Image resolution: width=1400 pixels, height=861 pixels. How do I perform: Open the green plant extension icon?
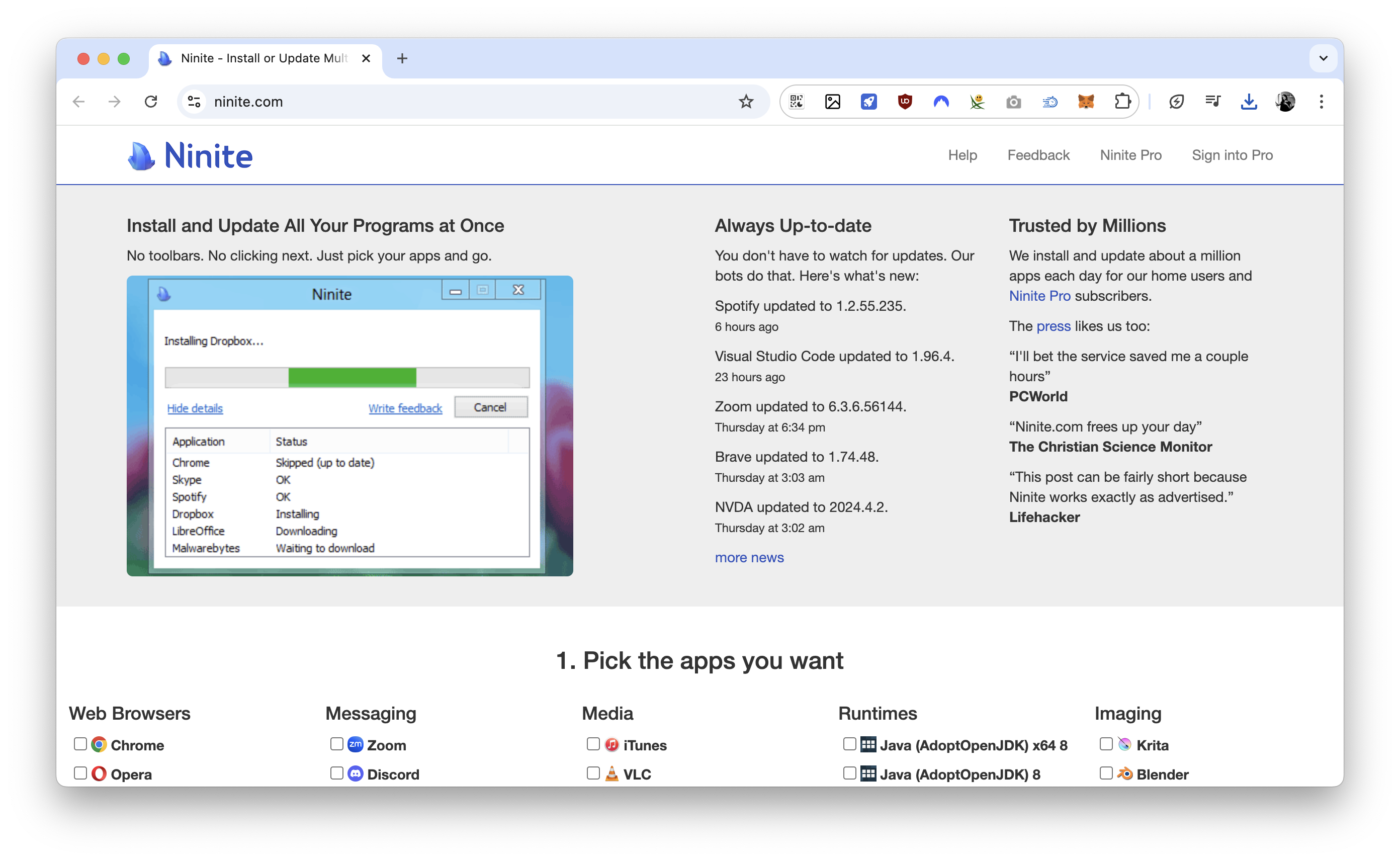point(977,102)
